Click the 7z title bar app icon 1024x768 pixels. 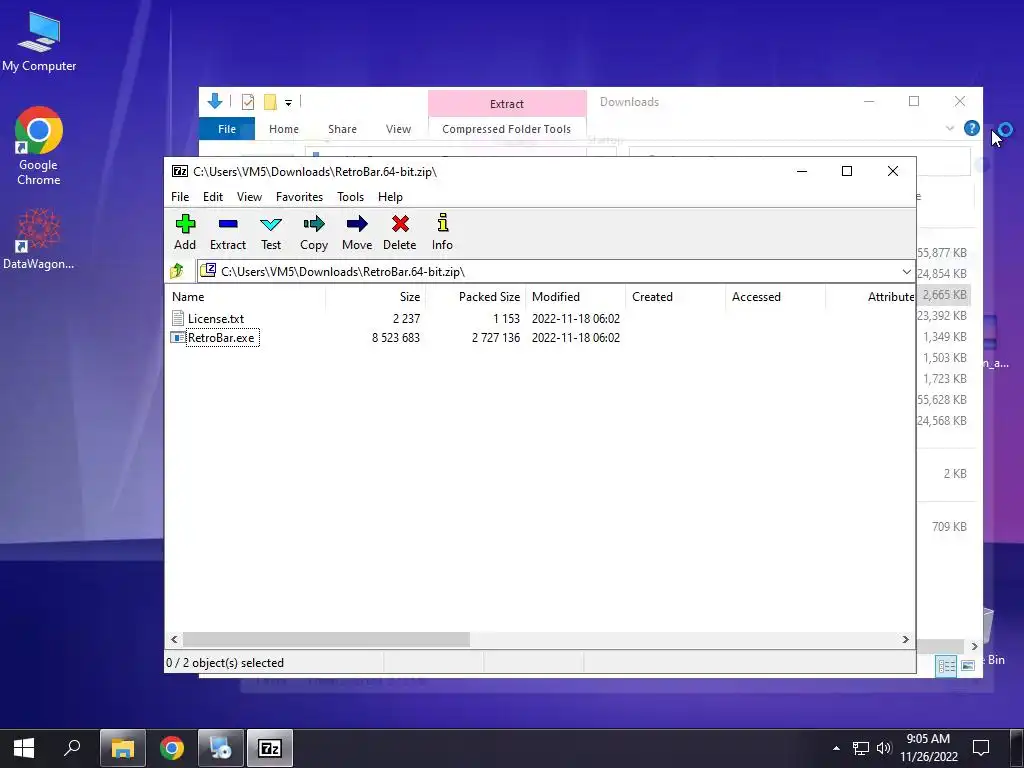pos(180,171)
